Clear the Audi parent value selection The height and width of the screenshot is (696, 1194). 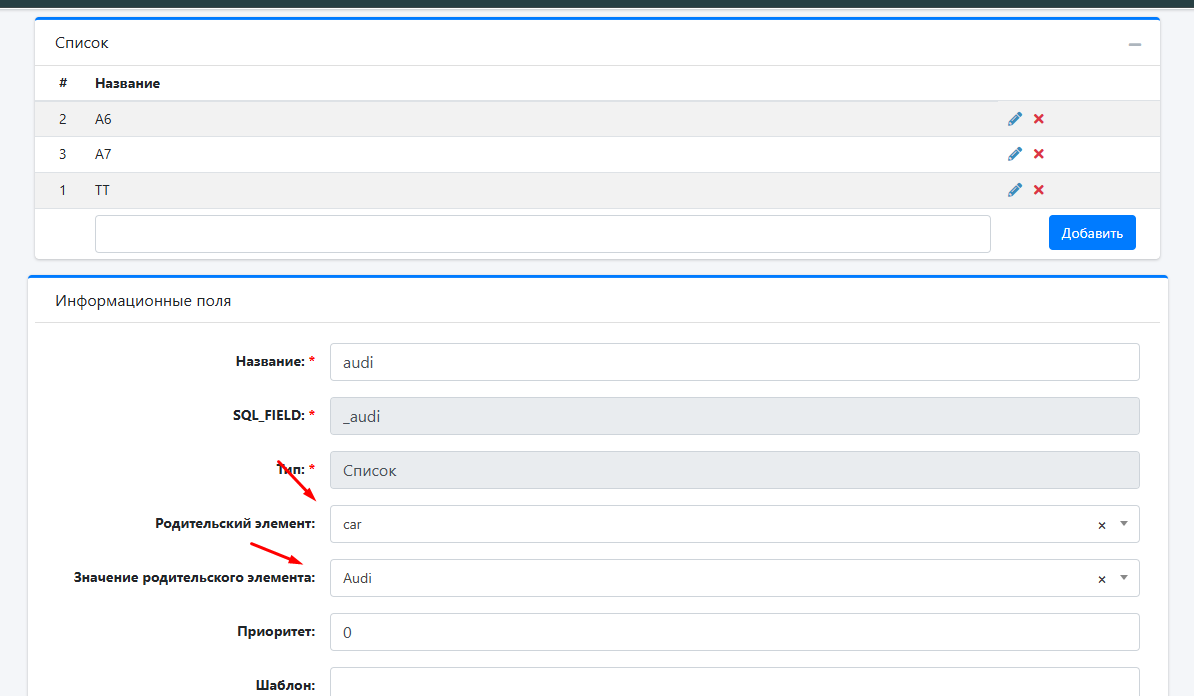1101,579
